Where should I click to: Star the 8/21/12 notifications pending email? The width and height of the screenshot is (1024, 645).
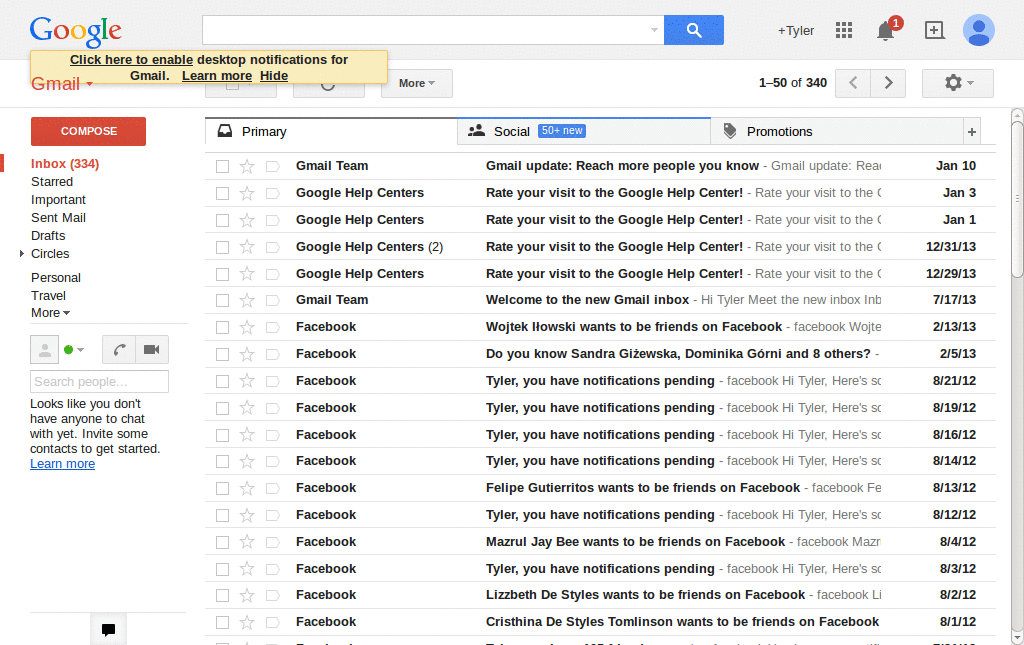[247, 381]
